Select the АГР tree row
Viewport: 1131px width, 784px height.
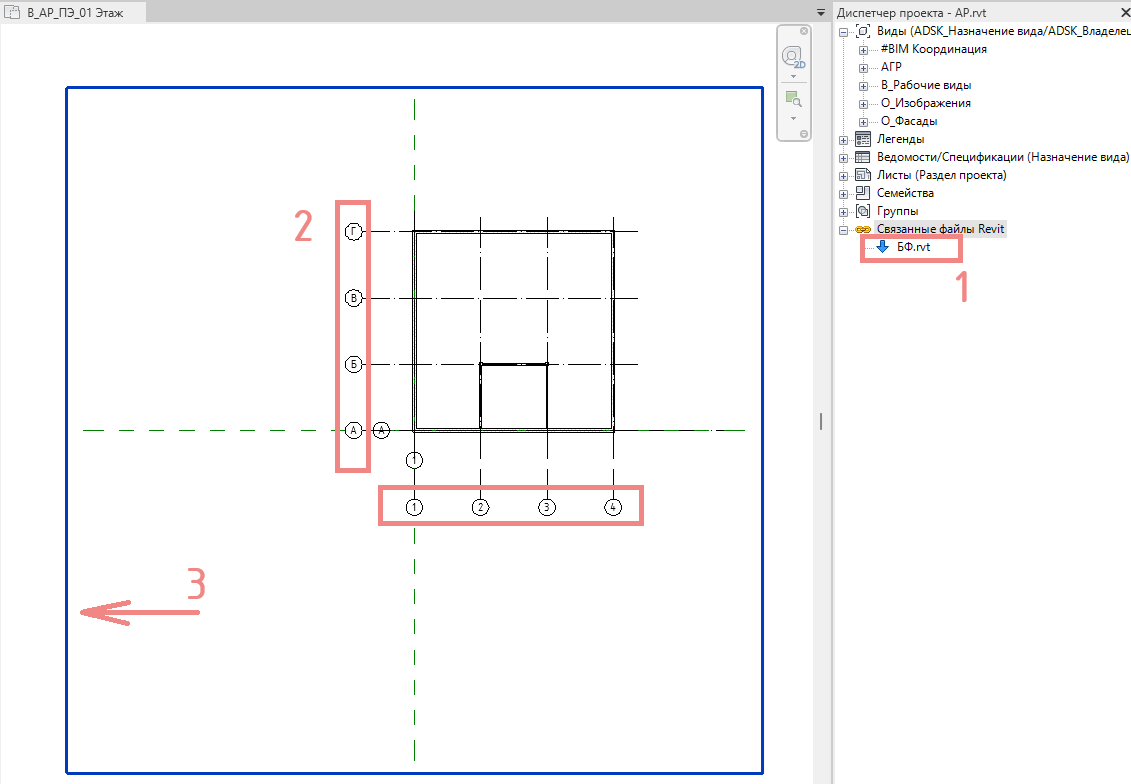coord(891,66)
